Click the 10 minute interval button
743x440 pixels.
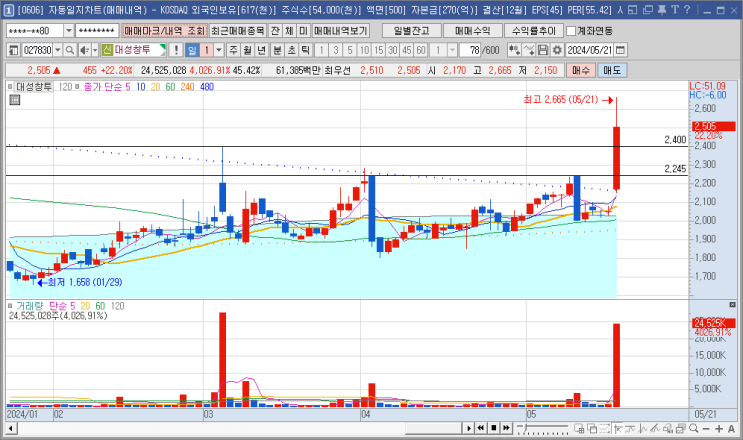[x=364, y=50]
